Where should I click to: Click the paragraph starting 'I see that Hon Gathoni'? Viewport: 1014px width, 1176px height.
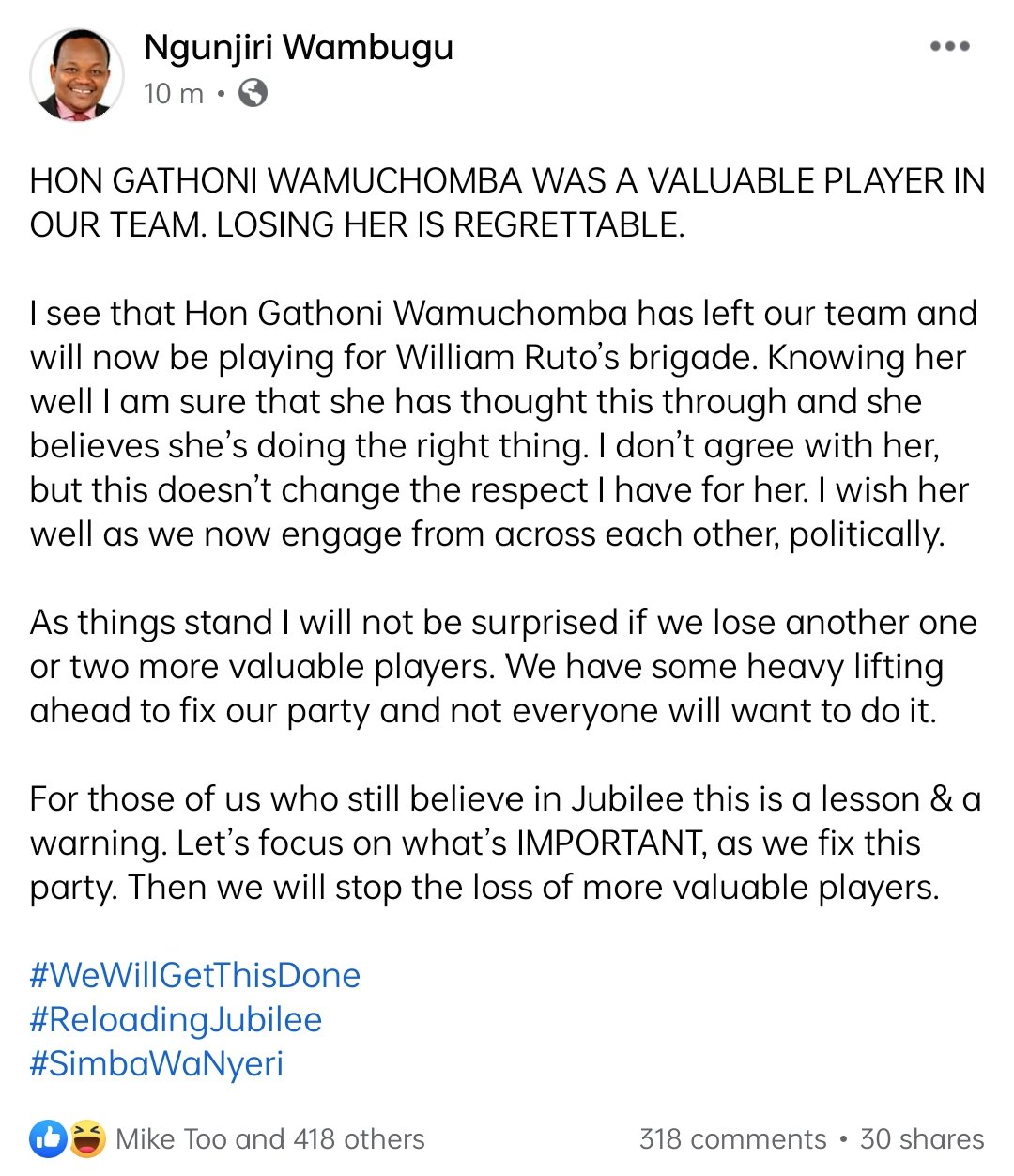pos(504,424)
